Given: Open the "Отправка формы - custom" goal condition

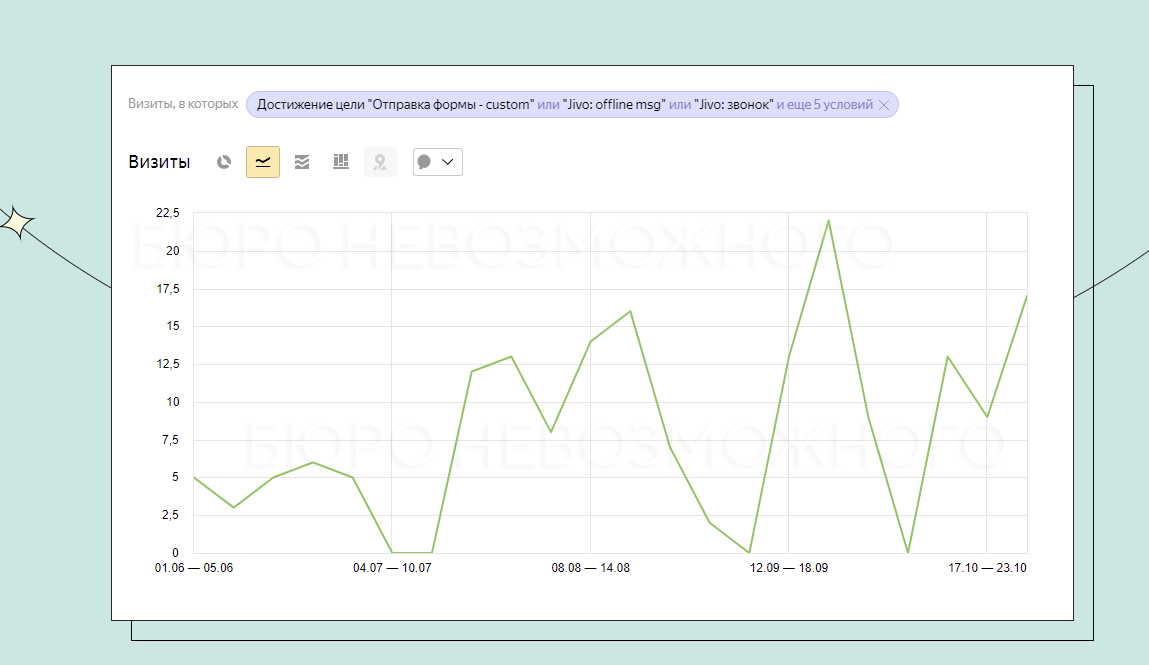Looking at the screenshot, I should tap(394, 105).
